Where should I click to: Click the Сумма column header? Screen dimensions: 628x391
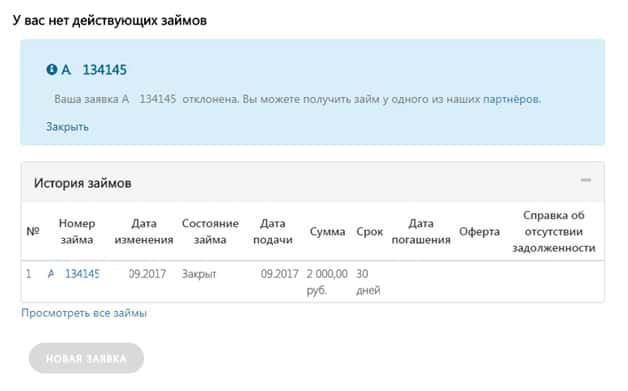coord(327,232)
